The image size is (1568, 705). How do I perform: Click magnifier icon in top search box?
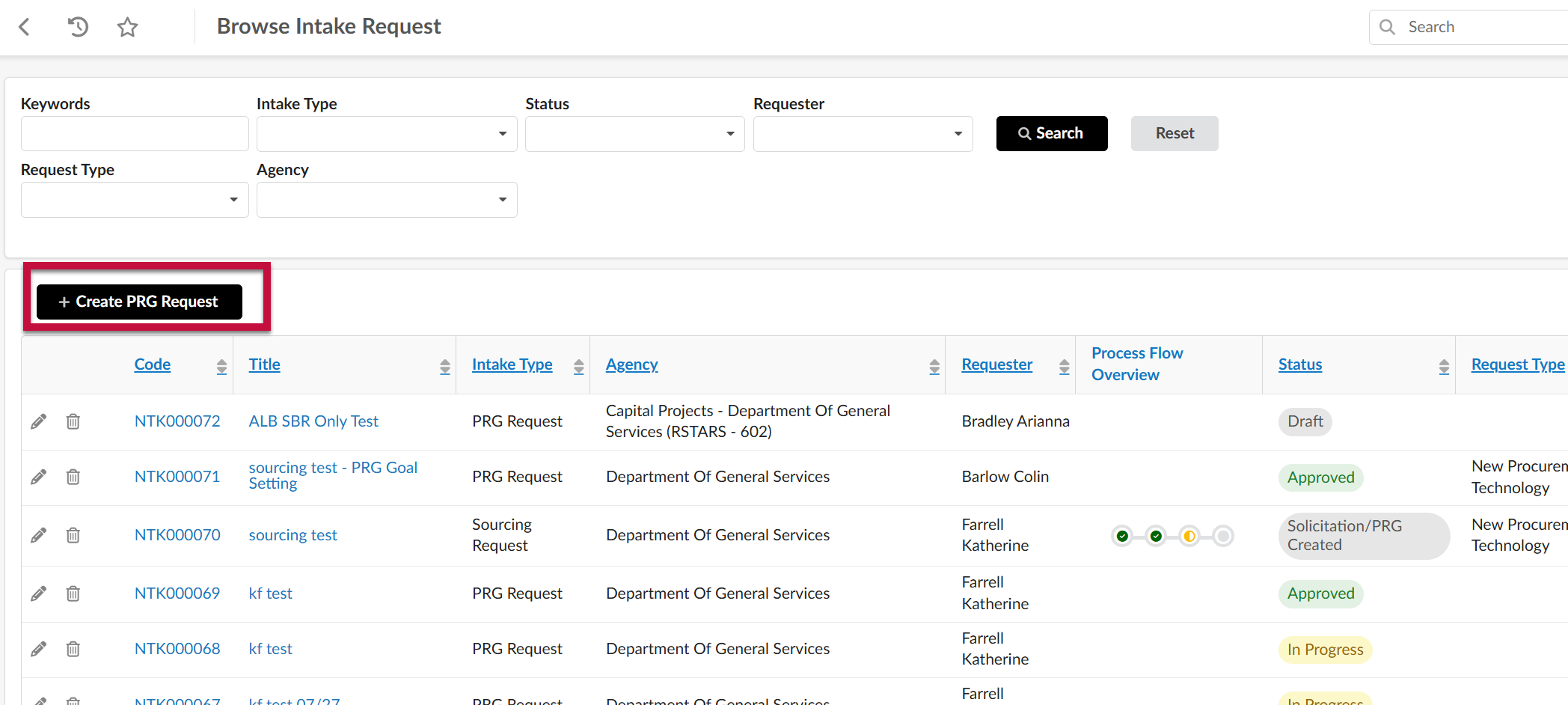point(1387,27)
